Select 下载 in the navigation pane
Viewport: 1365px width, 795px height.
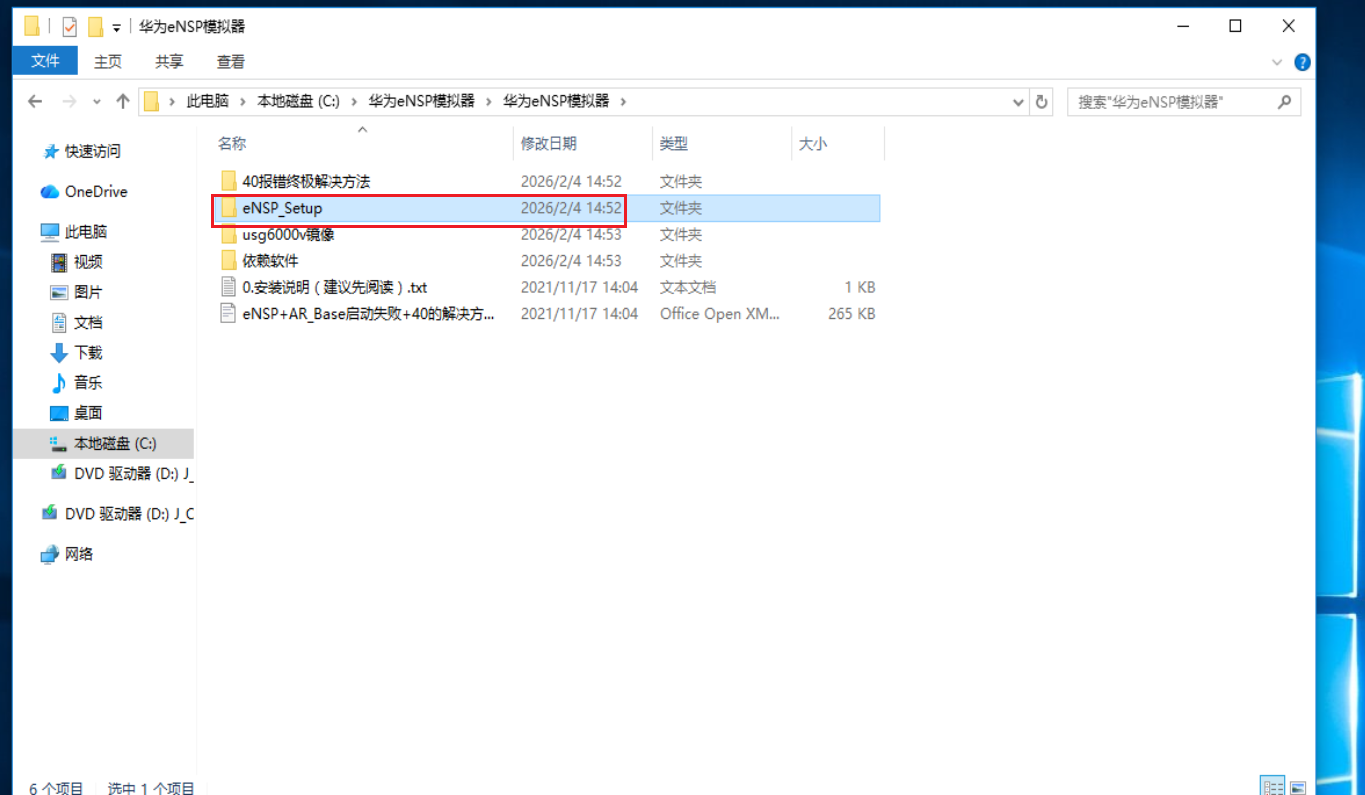click(88, 352)
